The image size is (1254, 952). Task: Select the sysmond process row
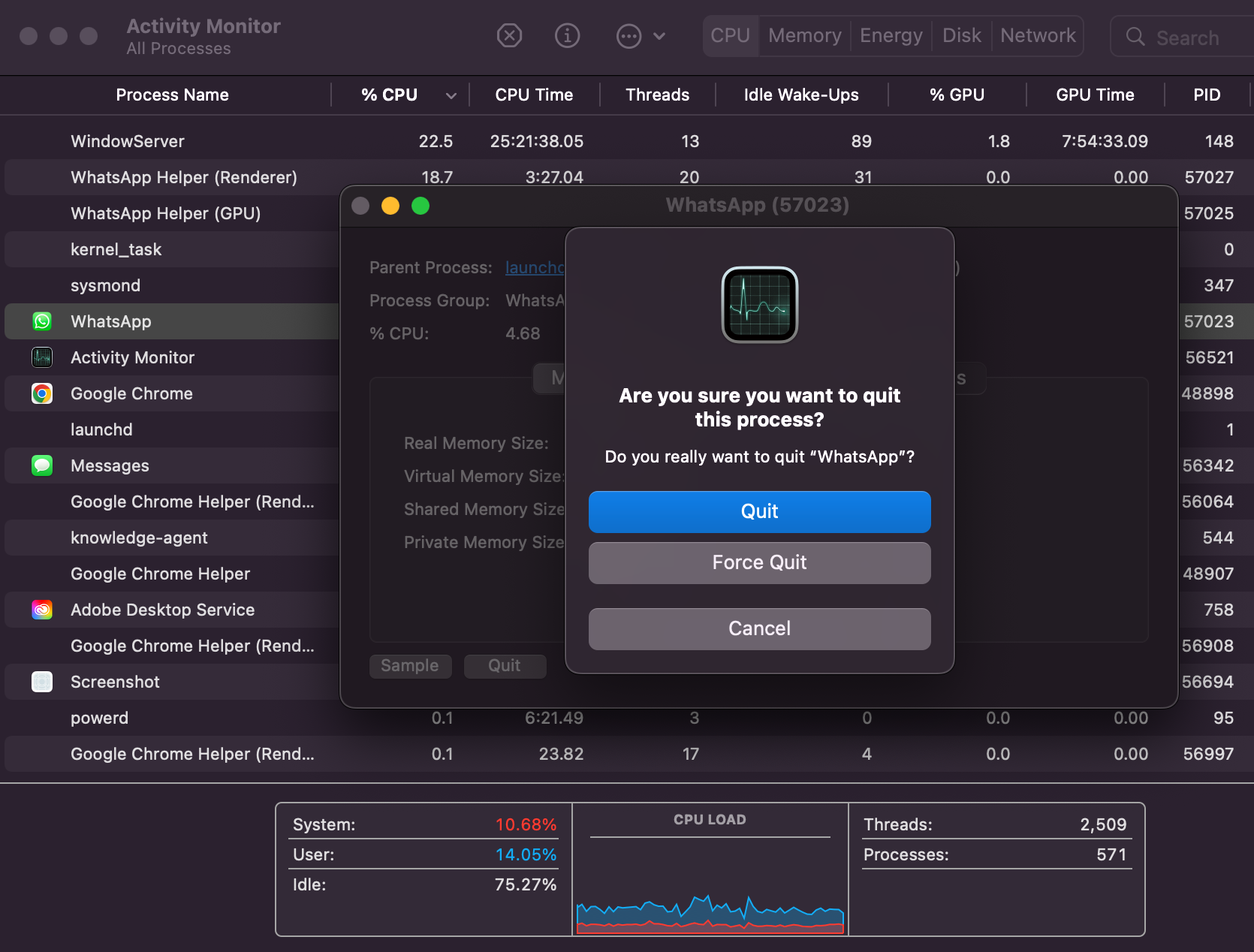coord(171,285)
